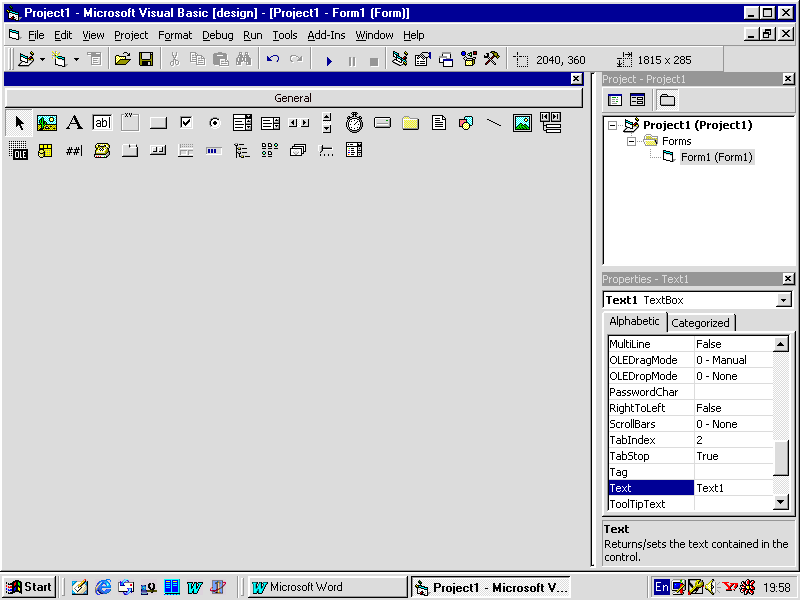Image resolution: width=800 pixels, height=600 pixels.
Task: Open the Form Layout Window toolbar icon
Action: 446,59
